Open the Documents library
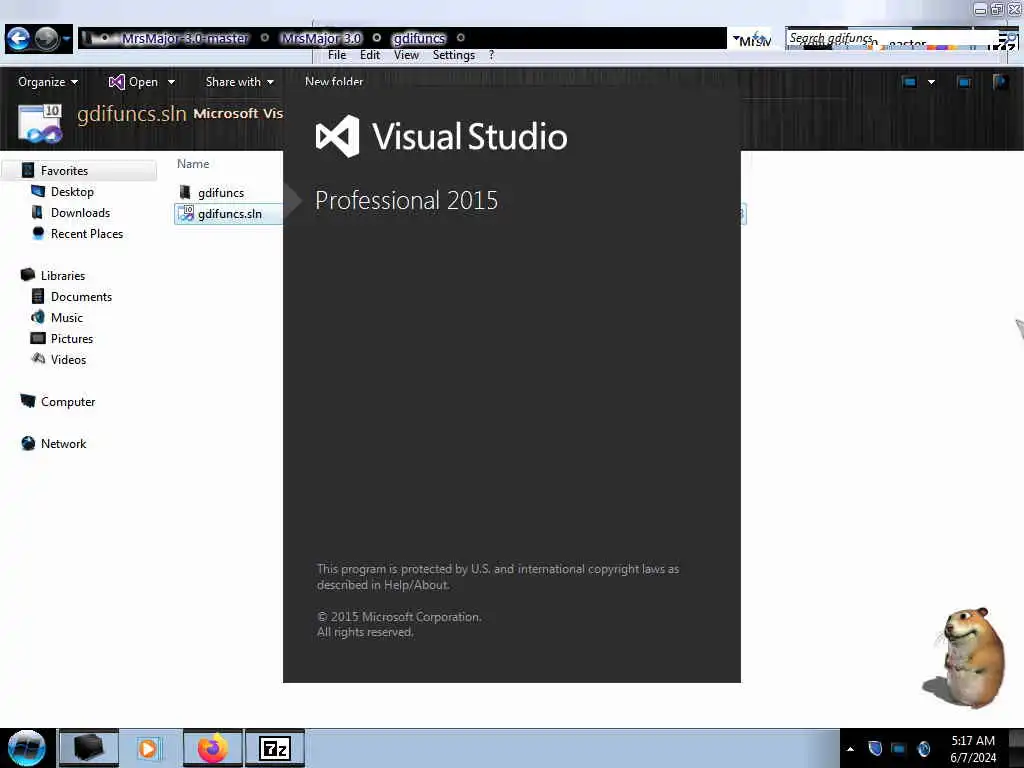1024x768 pixels. 81,297
